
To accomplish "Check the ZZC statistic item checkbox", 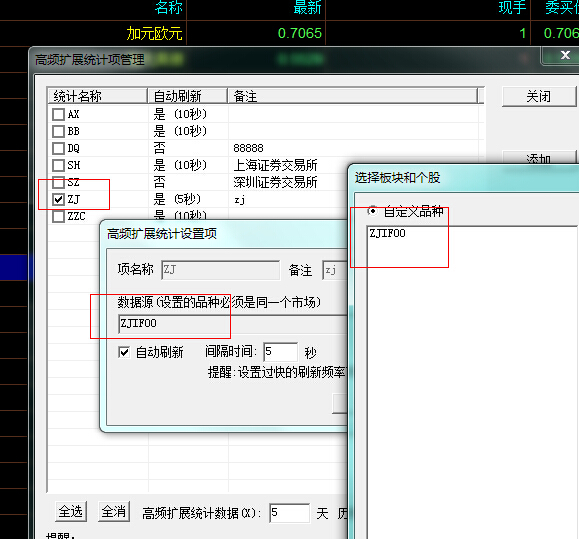I will pyautogui.click(x=58, y=216).
